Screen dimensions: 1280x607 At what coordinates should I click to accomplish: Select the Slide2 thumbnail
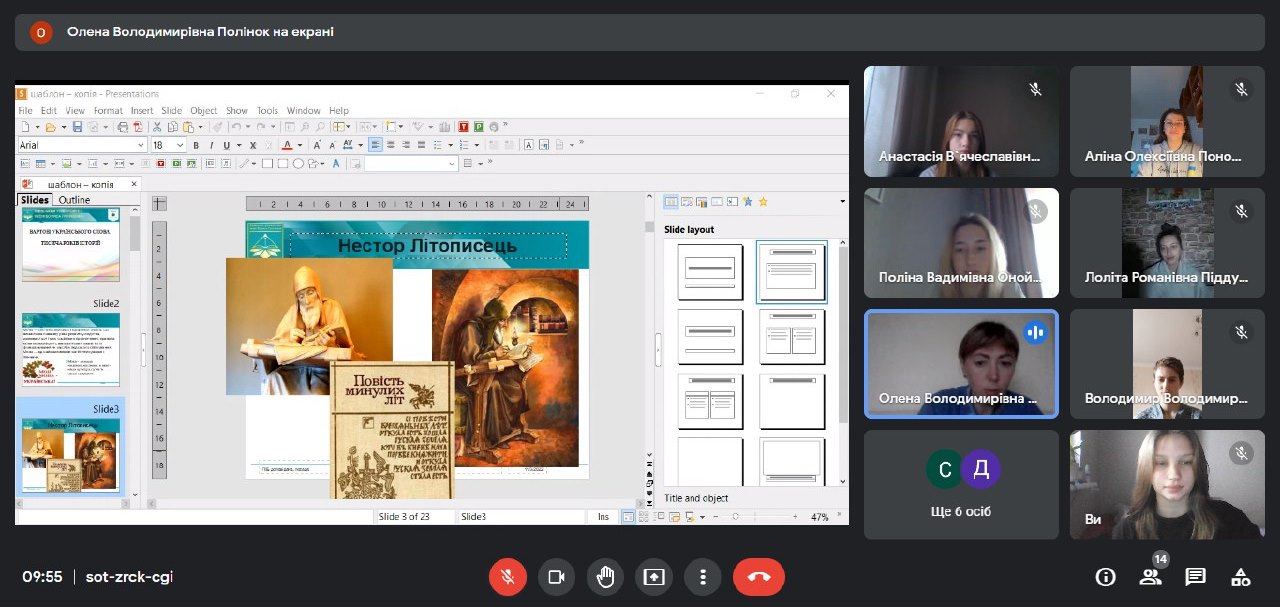71,349
